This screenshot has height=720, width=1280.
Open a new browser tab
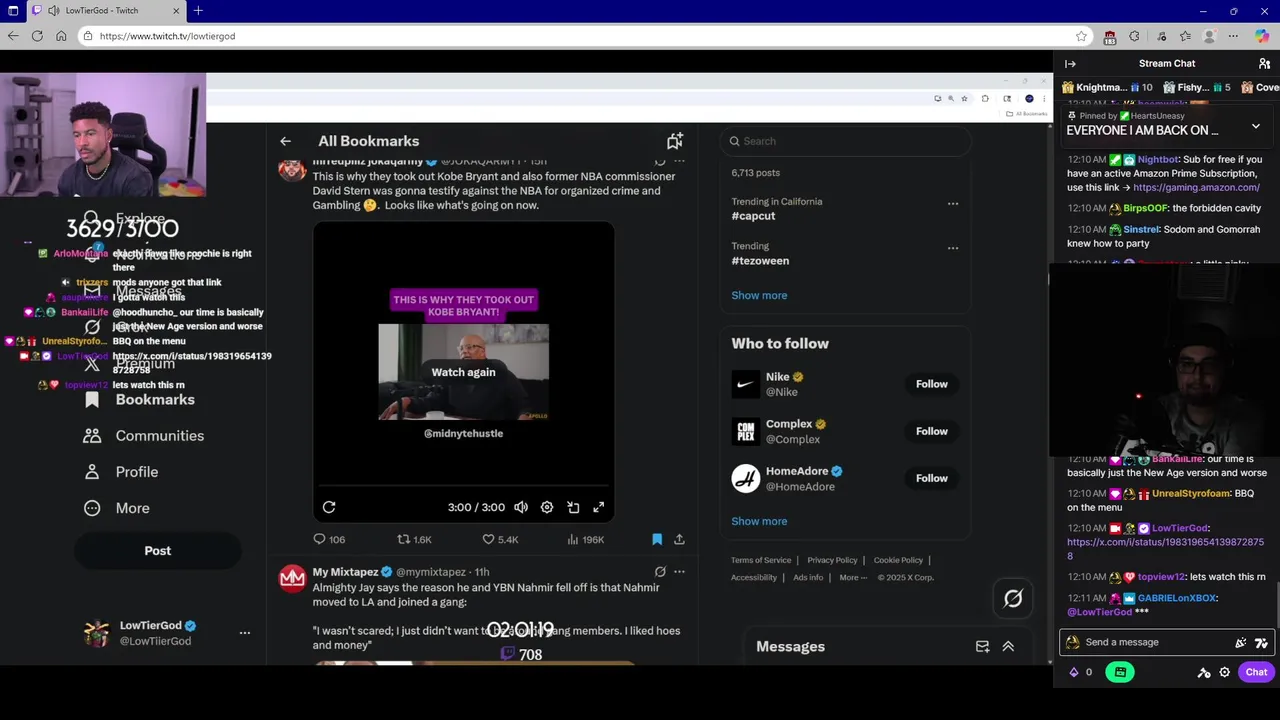[198, 11]
